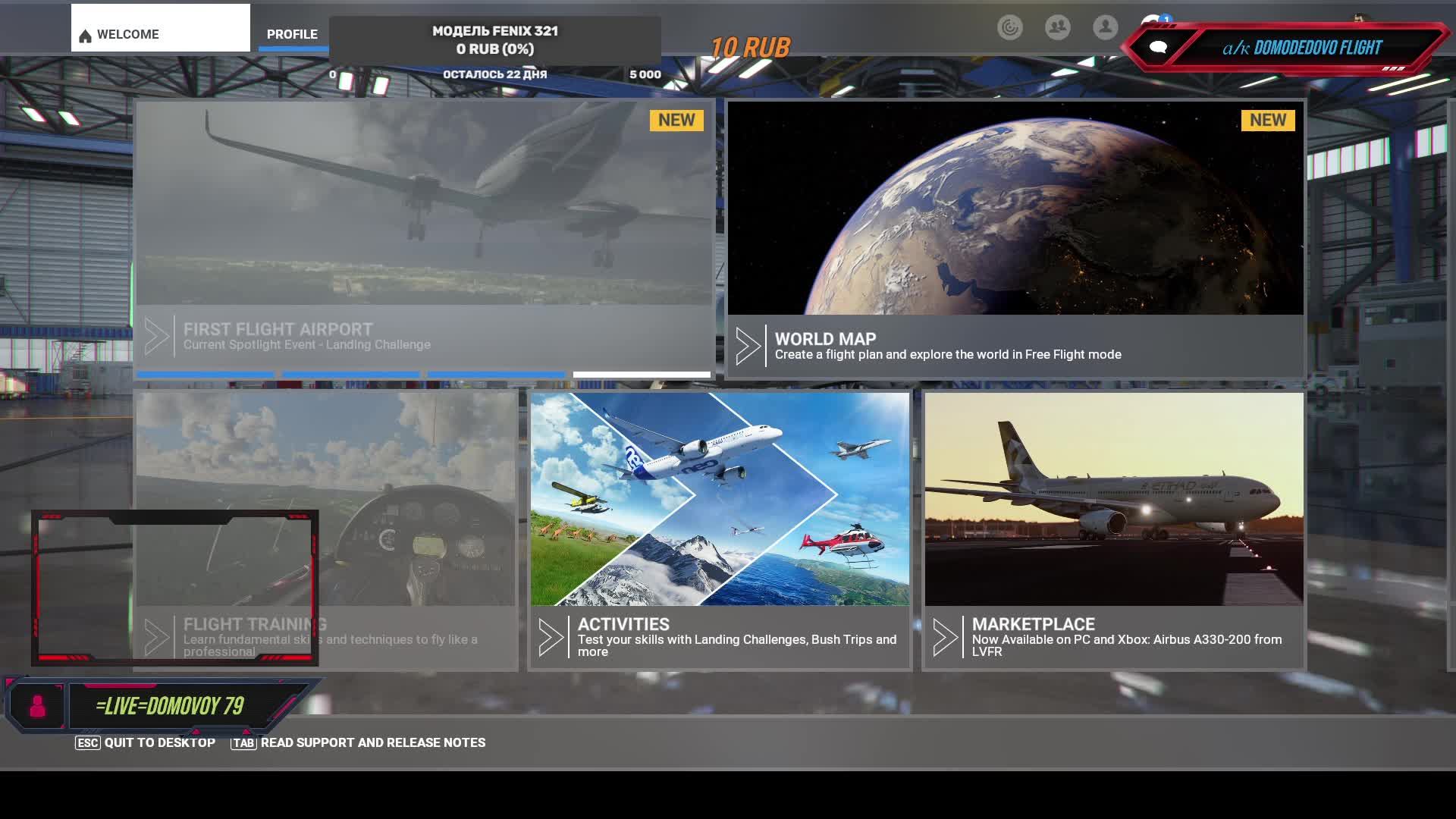Click the arrow icon next to Activities
Image resolution: width=1456 pixels, height=819 pixels.
[551, 637]
